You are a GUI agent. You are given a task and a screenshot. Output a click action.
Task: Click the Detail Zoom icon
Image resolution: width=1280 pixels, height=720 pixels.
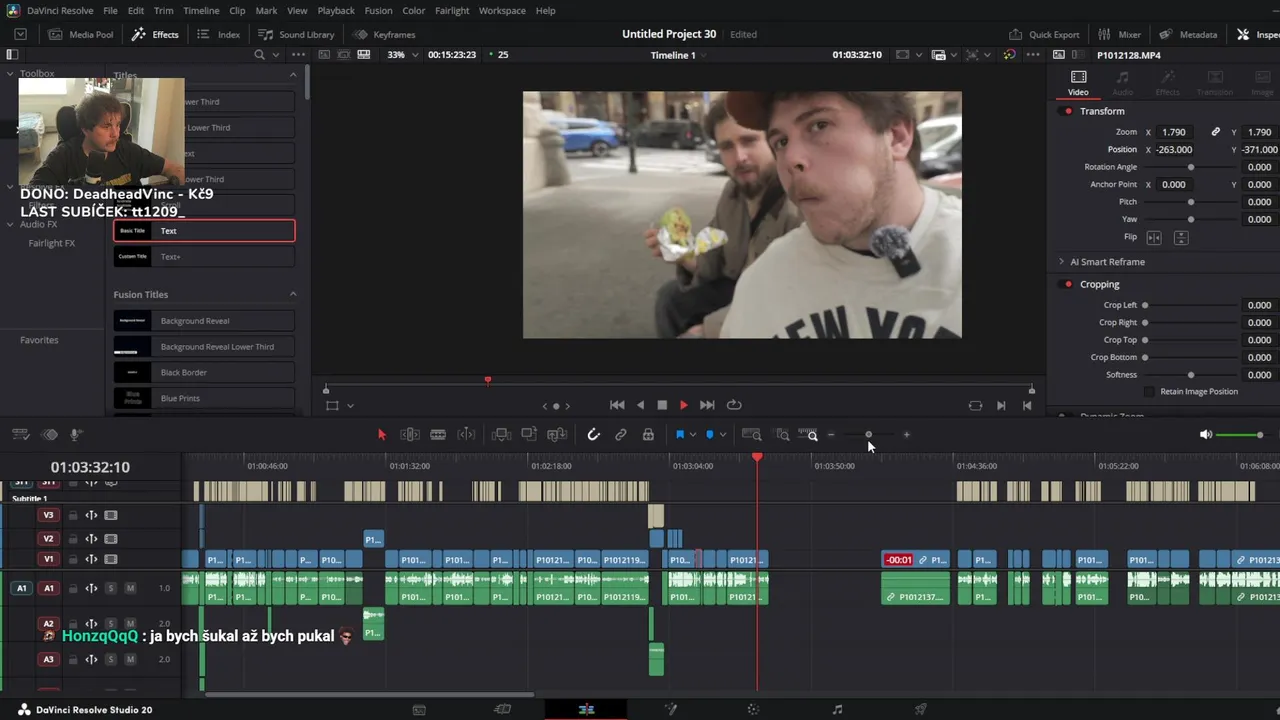click(783, 435)
